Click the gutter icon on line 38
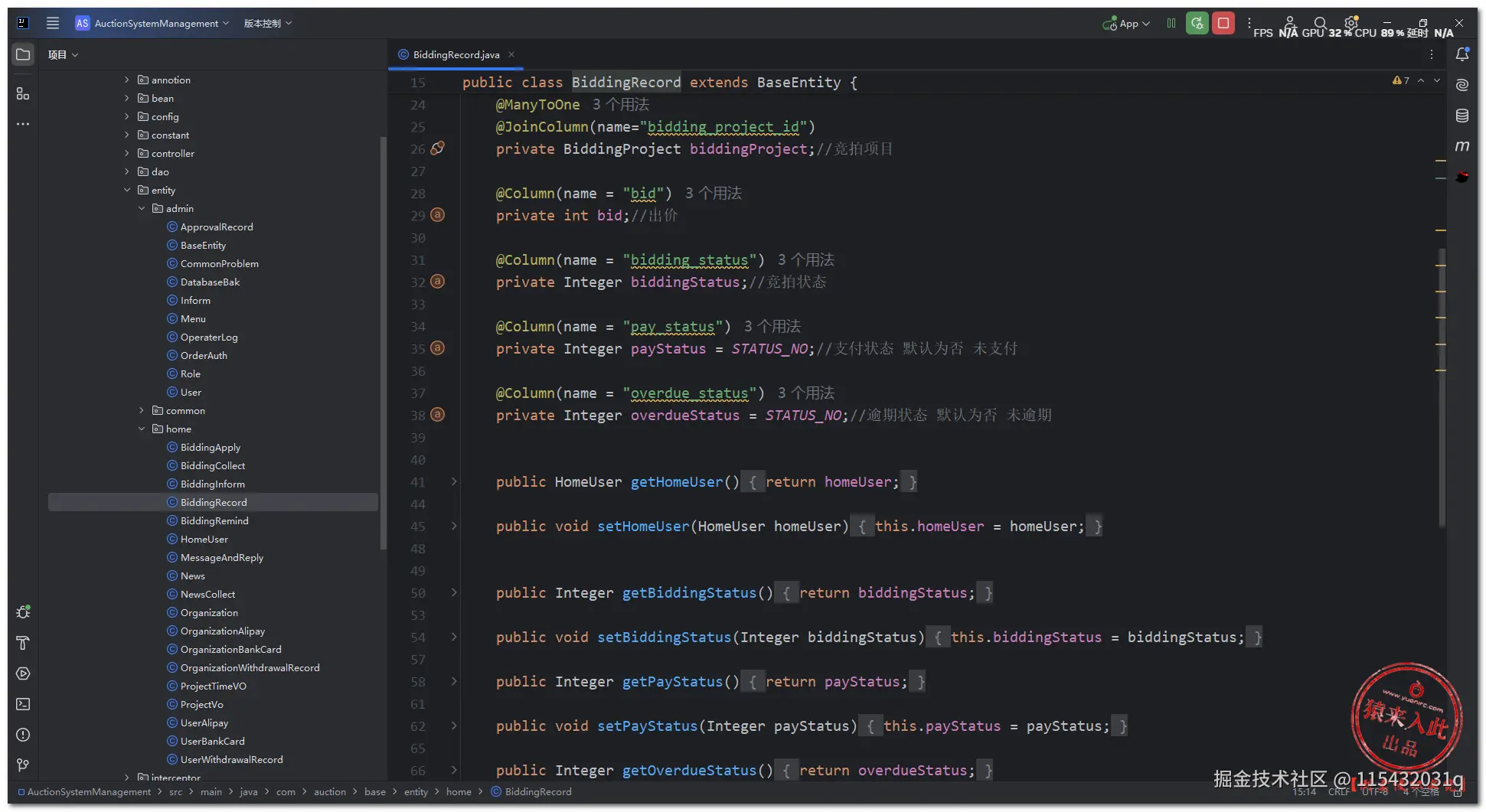Screen dimensions: 1486x812 pos(437,415)
